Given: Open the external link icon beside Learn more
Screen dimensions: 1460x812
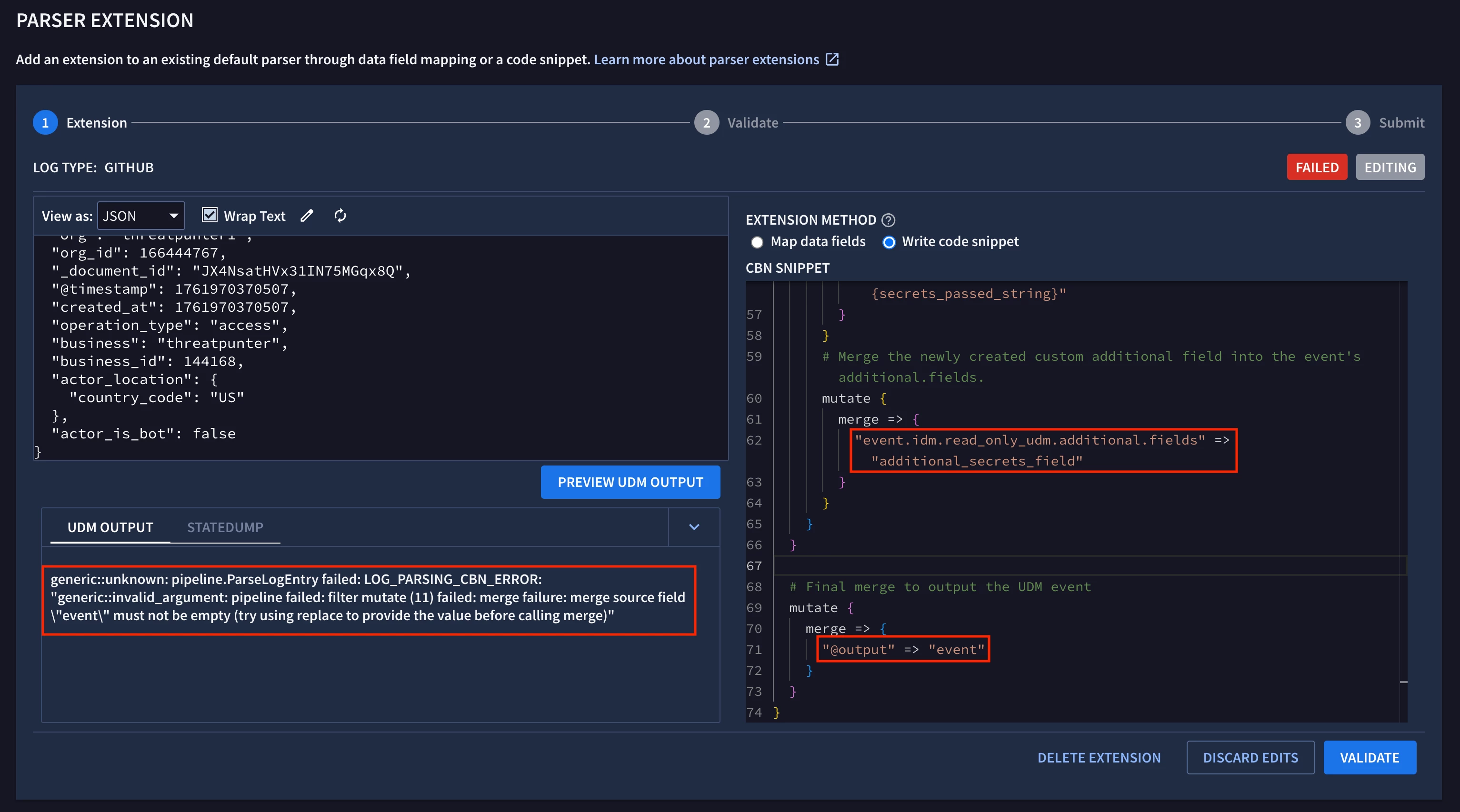Looking at the screenshot, I should click(x=832, y=59).
